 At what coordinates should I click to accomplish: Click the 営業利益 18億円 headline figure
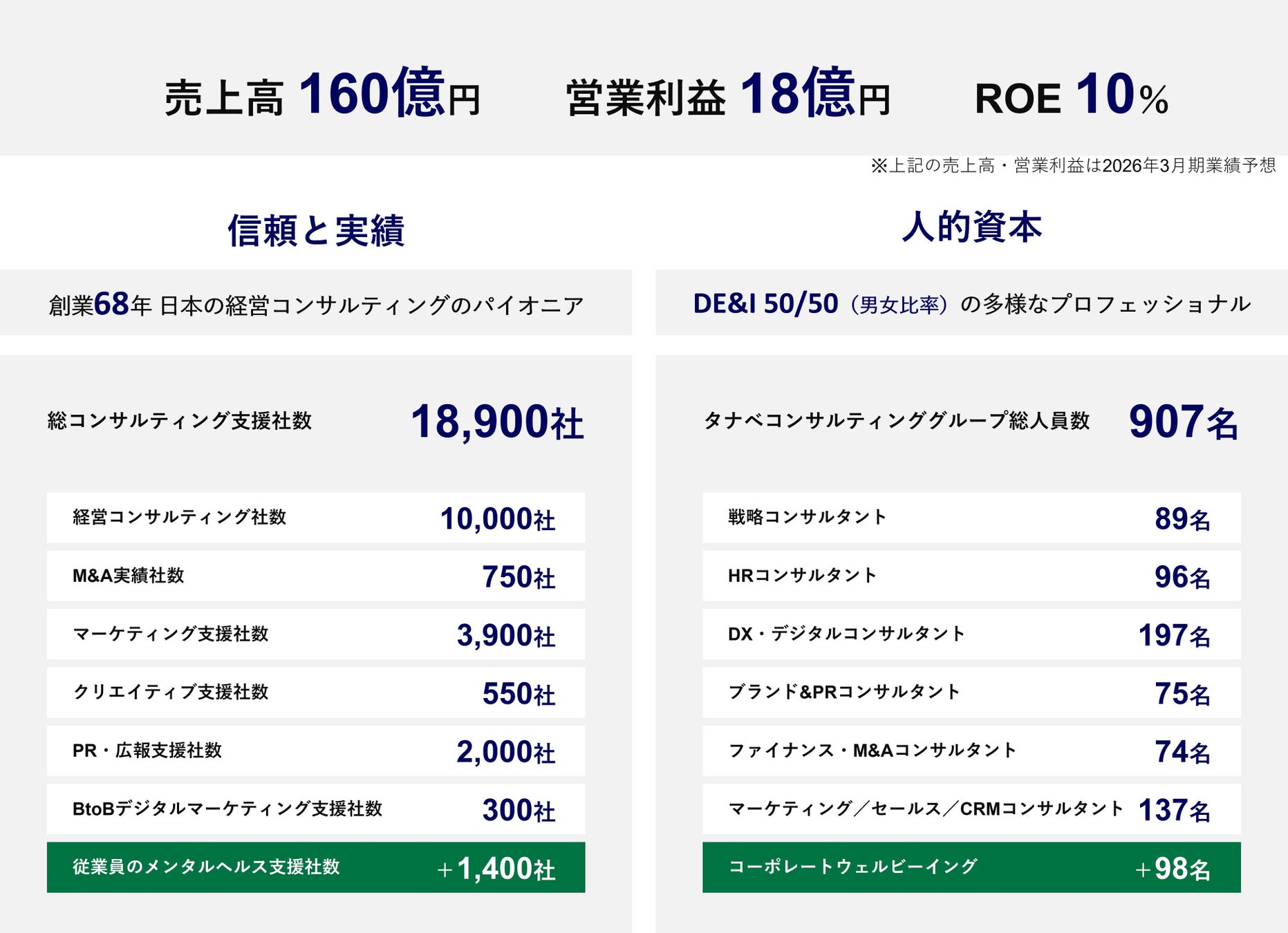727,95
